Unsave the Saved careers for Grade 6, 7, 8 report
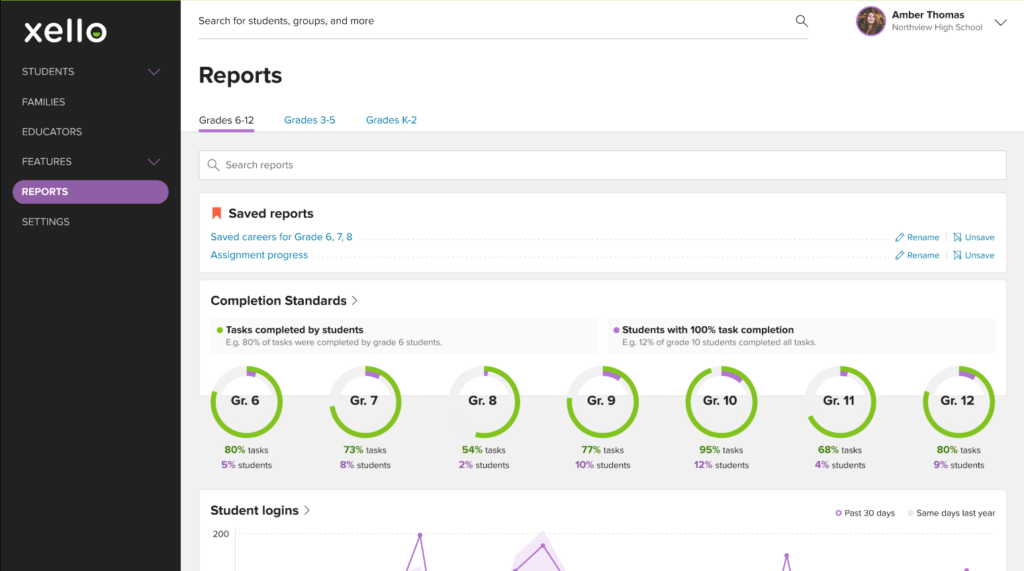 click(973, 237)
